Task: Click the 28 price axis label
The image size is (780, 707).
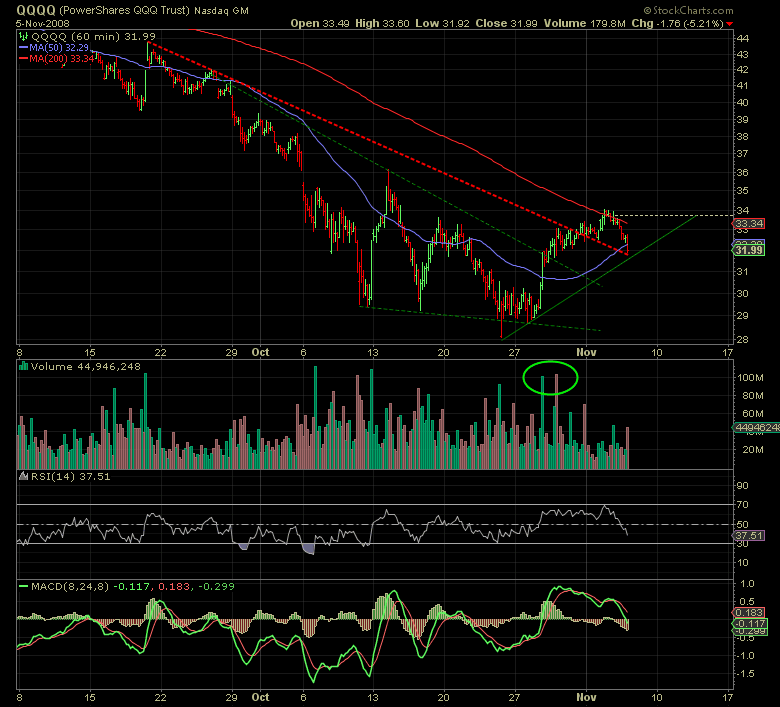Action: (x=743, y=339)
